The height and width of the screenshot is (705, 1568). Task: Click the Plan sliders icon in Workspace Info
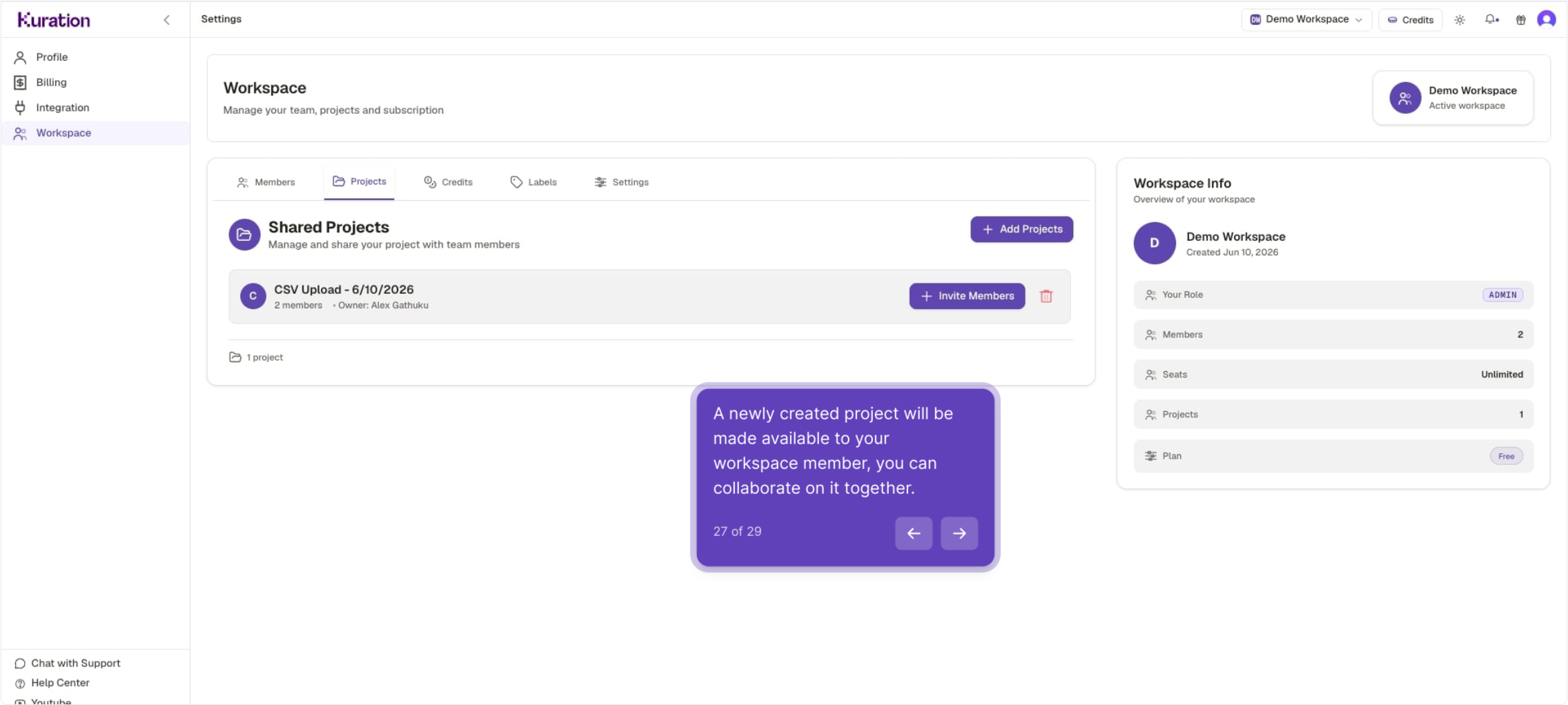click(x=1150, y=456)
